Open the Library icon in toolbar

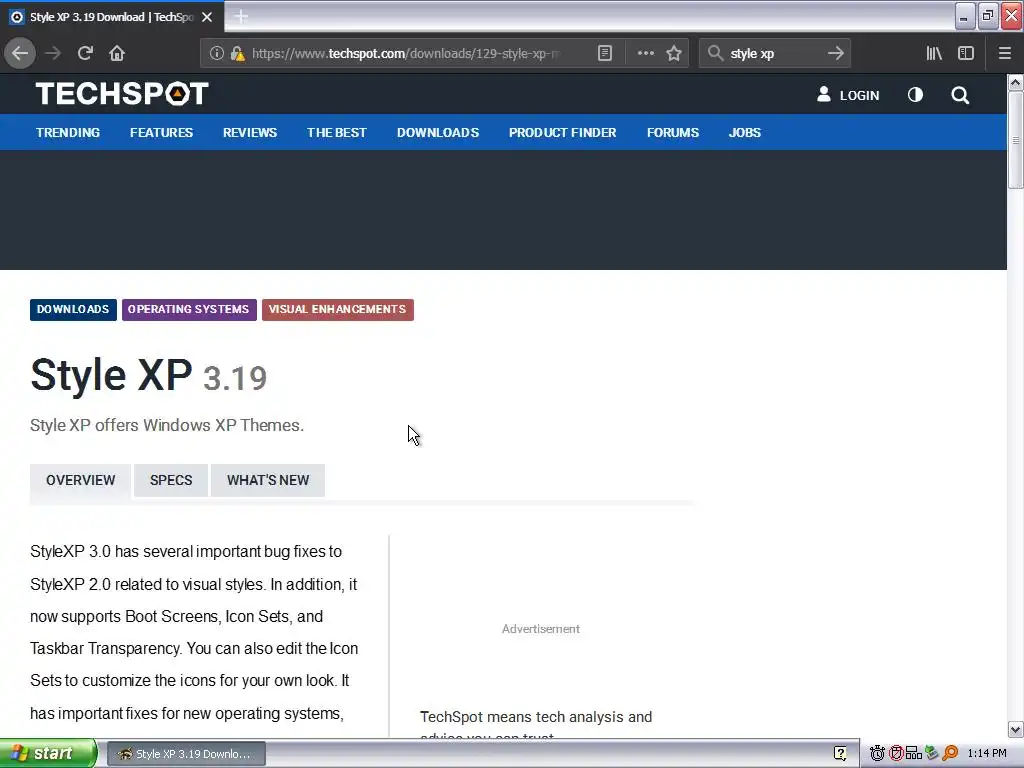point(934,54)
